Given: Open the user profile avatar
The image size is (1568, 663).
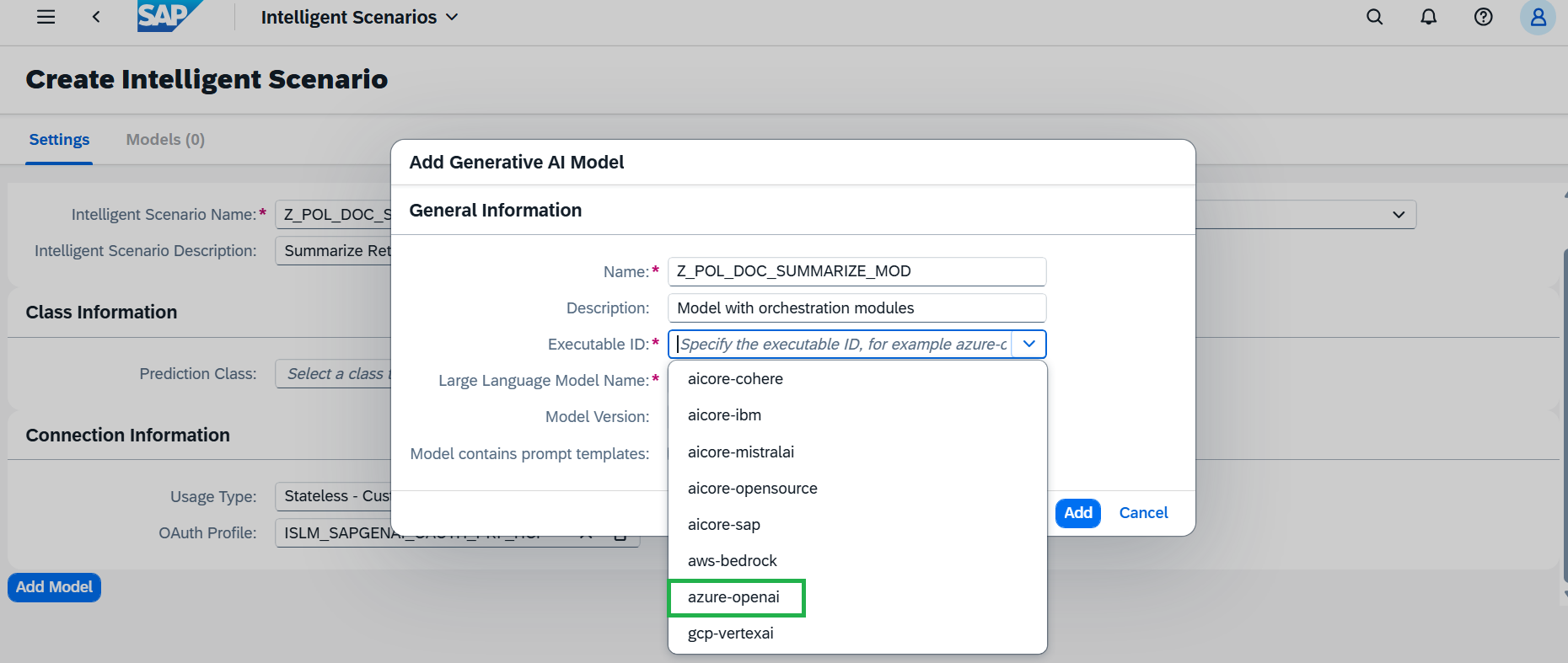Looking at the screenshot, I should click(1538, 17).
